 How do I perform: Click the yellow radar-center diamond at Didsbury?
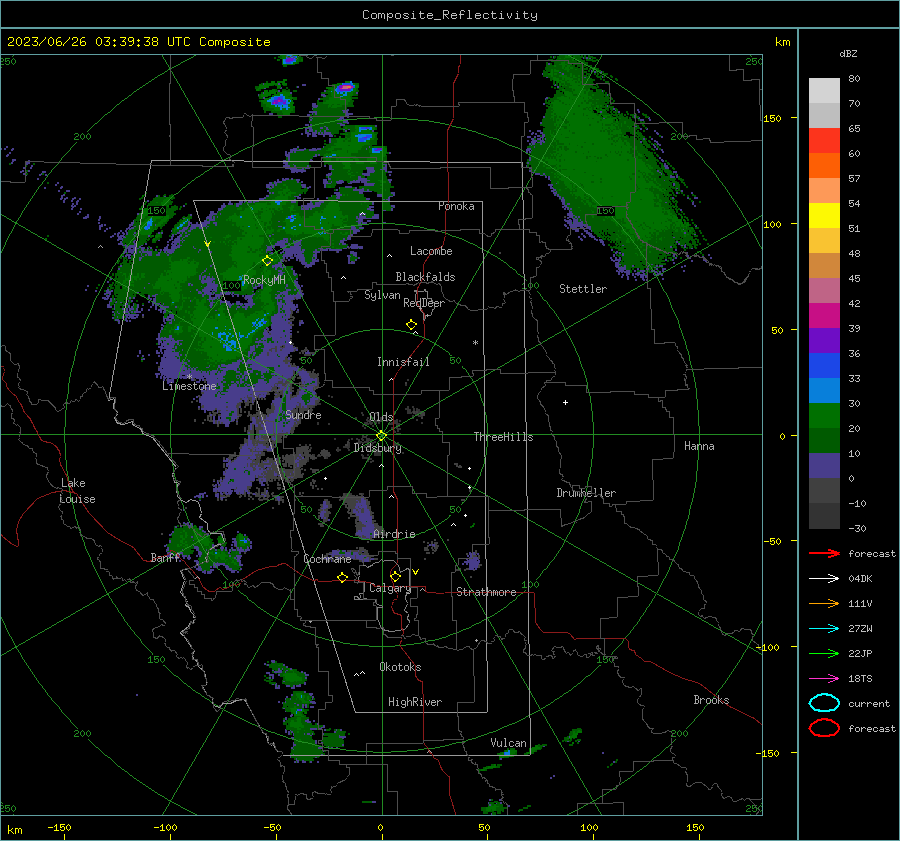pos(381,436)
